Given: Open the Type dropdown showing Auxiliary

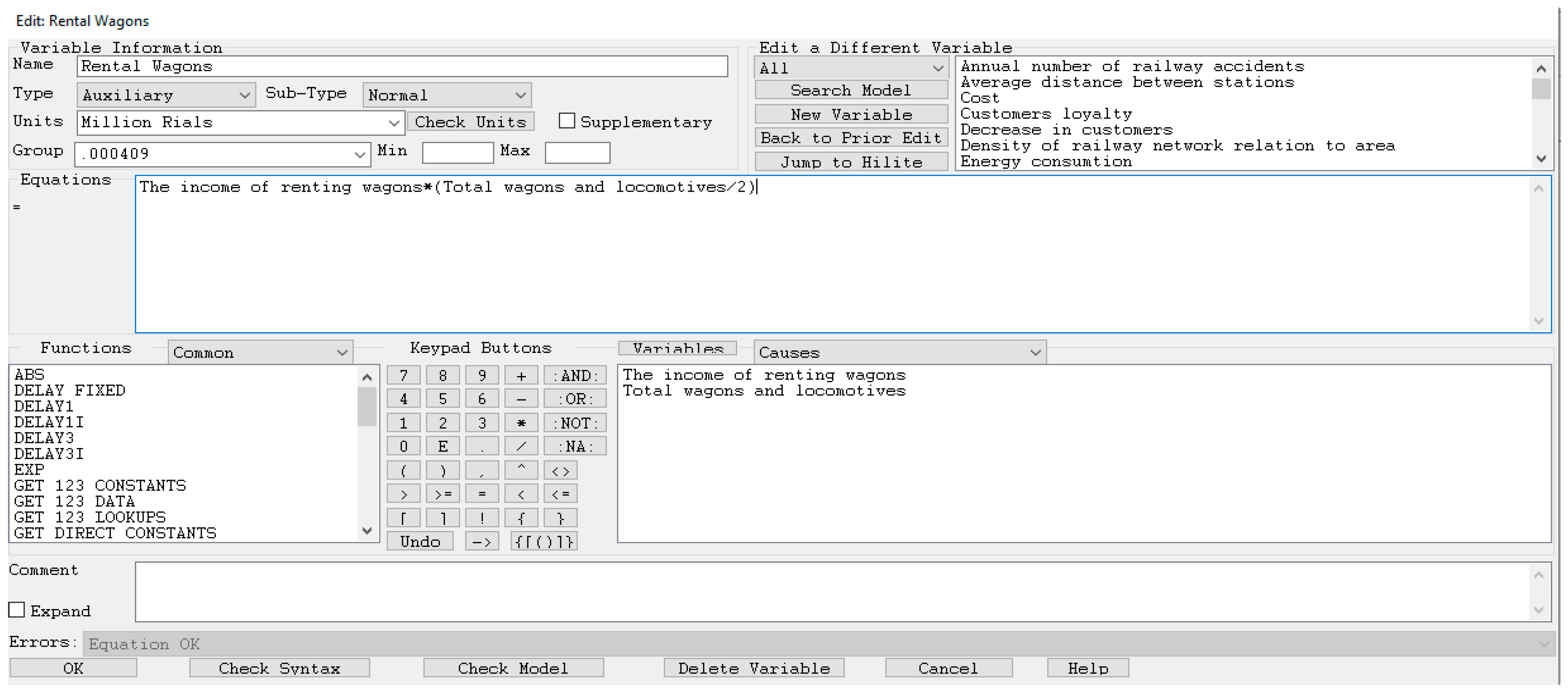Looking at the screenshot, I should tap(166, 95).
